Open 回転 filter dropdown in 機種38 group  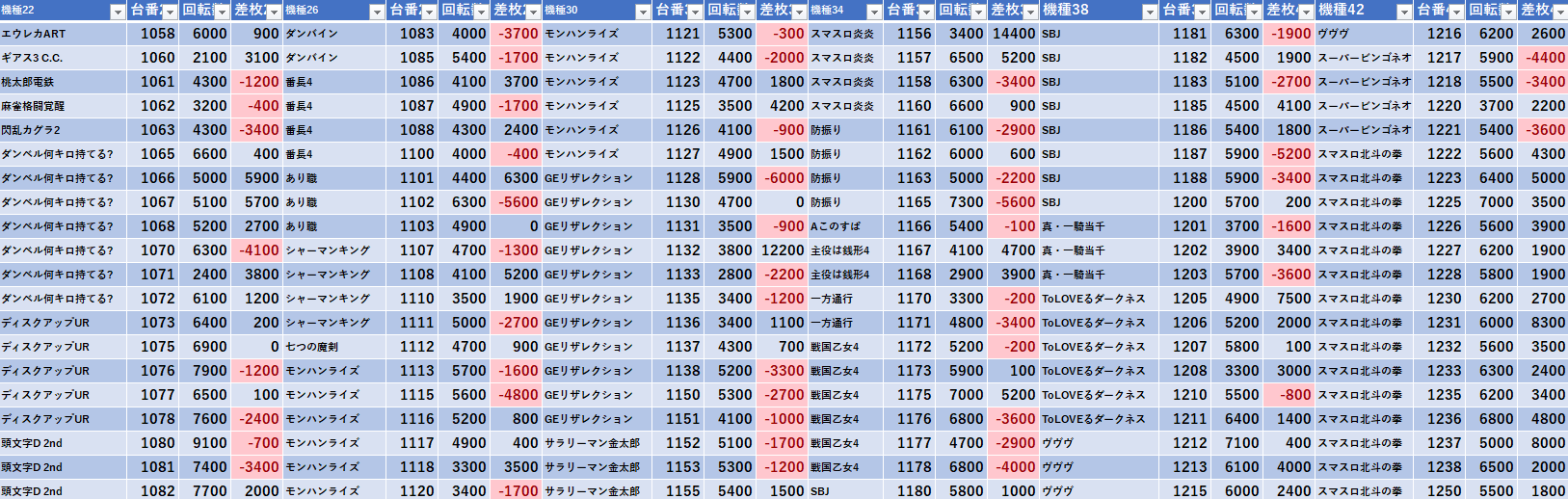(x=1254, y=12)
